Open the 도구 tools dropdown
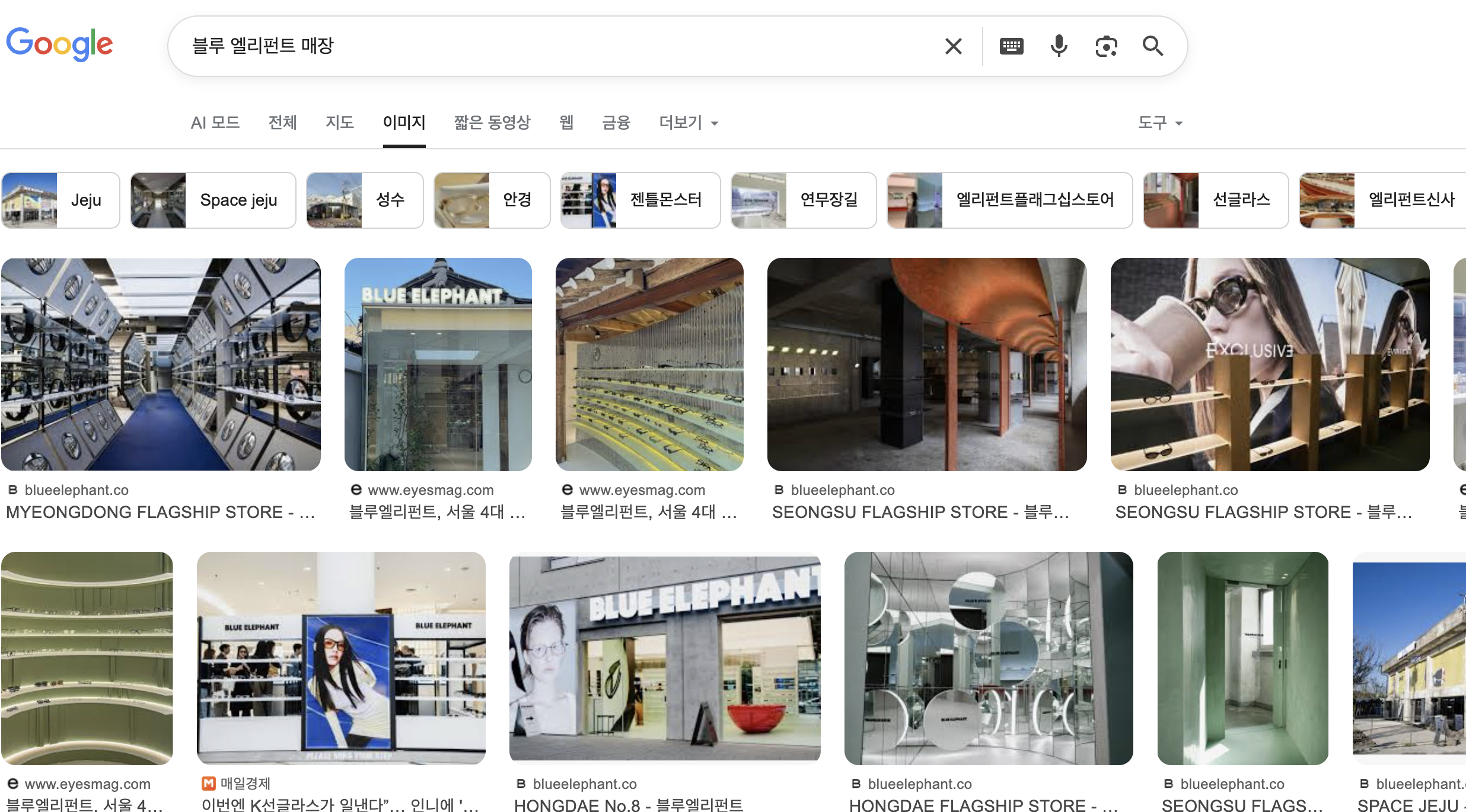Image resolution: width=1466 pixels, height=812 pixels. coord(1159,123)
